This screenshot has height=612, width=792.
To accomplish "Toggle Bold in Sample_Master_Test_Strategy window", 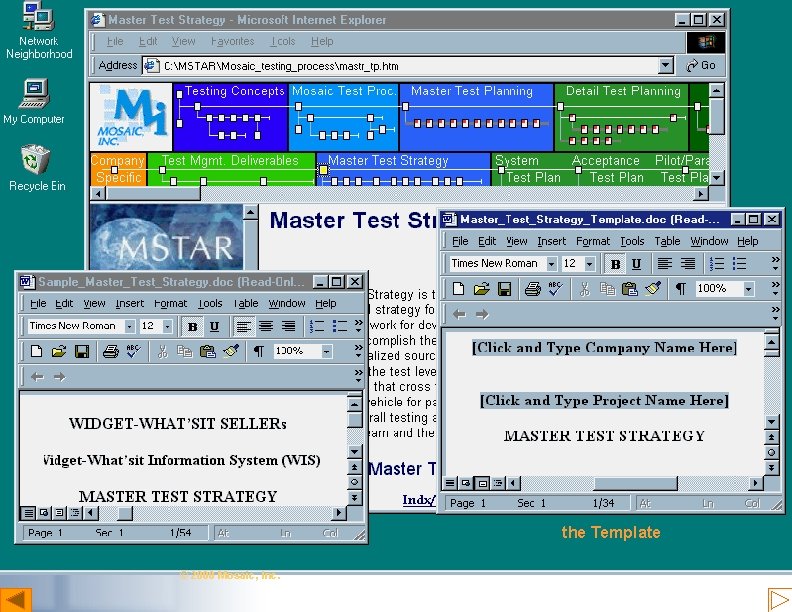I will point(192,326).
